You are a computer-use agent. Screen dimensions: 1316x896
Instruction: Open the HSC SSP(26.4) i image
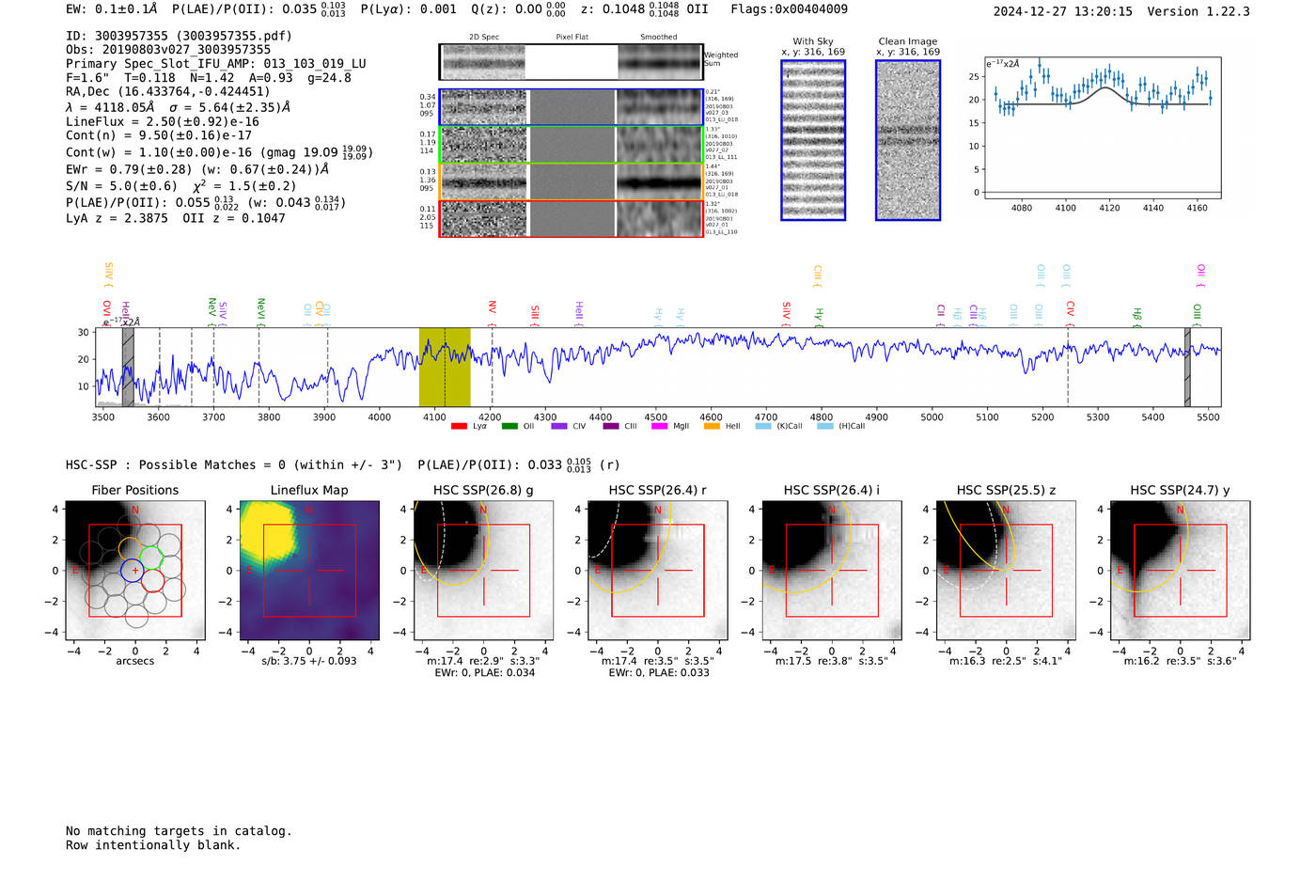coord(832,571)
